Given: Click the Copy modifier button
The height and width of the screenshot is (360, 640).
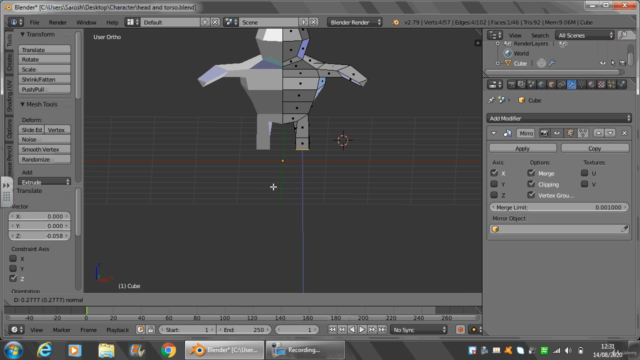Looking at the screenshot, I should pos(595,149).
